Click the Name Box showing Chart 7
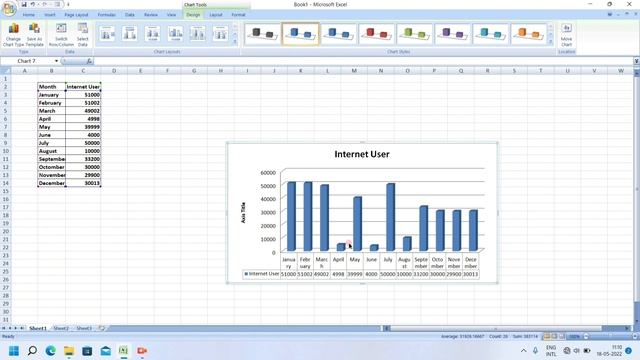The width and height of the screenshot is (640, 360). click(x=27, y=61)
